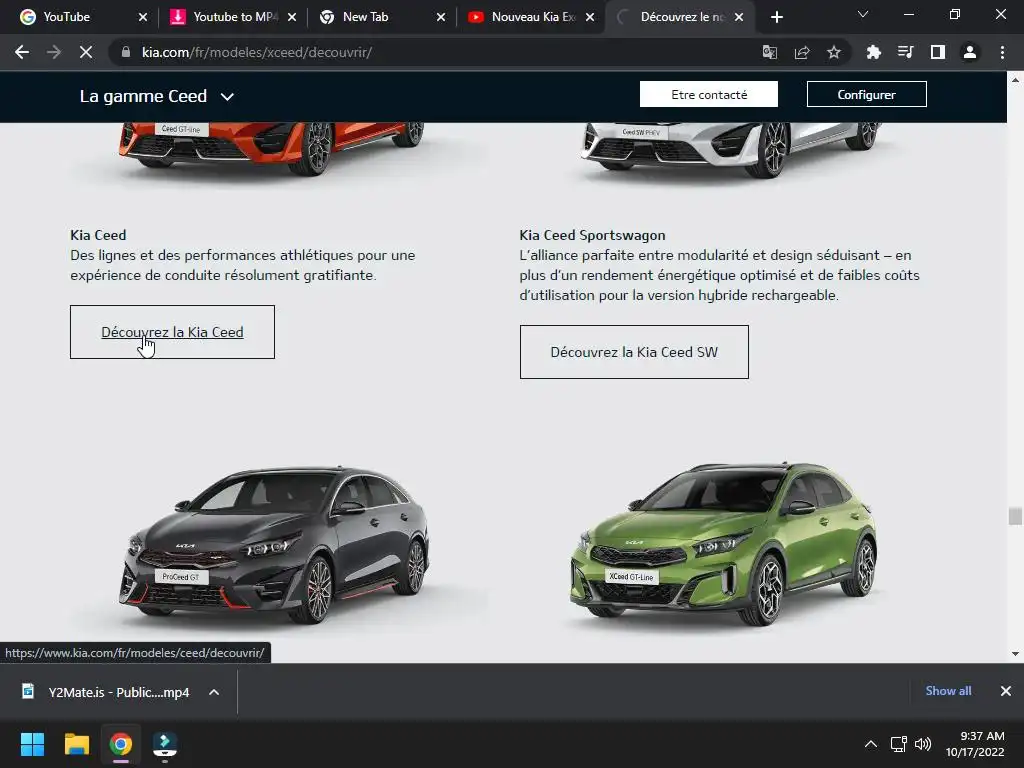The width and height of the screenshot is (1024, 768).
Task: Click the scrollbar down arrow
Action: click(x=1015, y=654)
